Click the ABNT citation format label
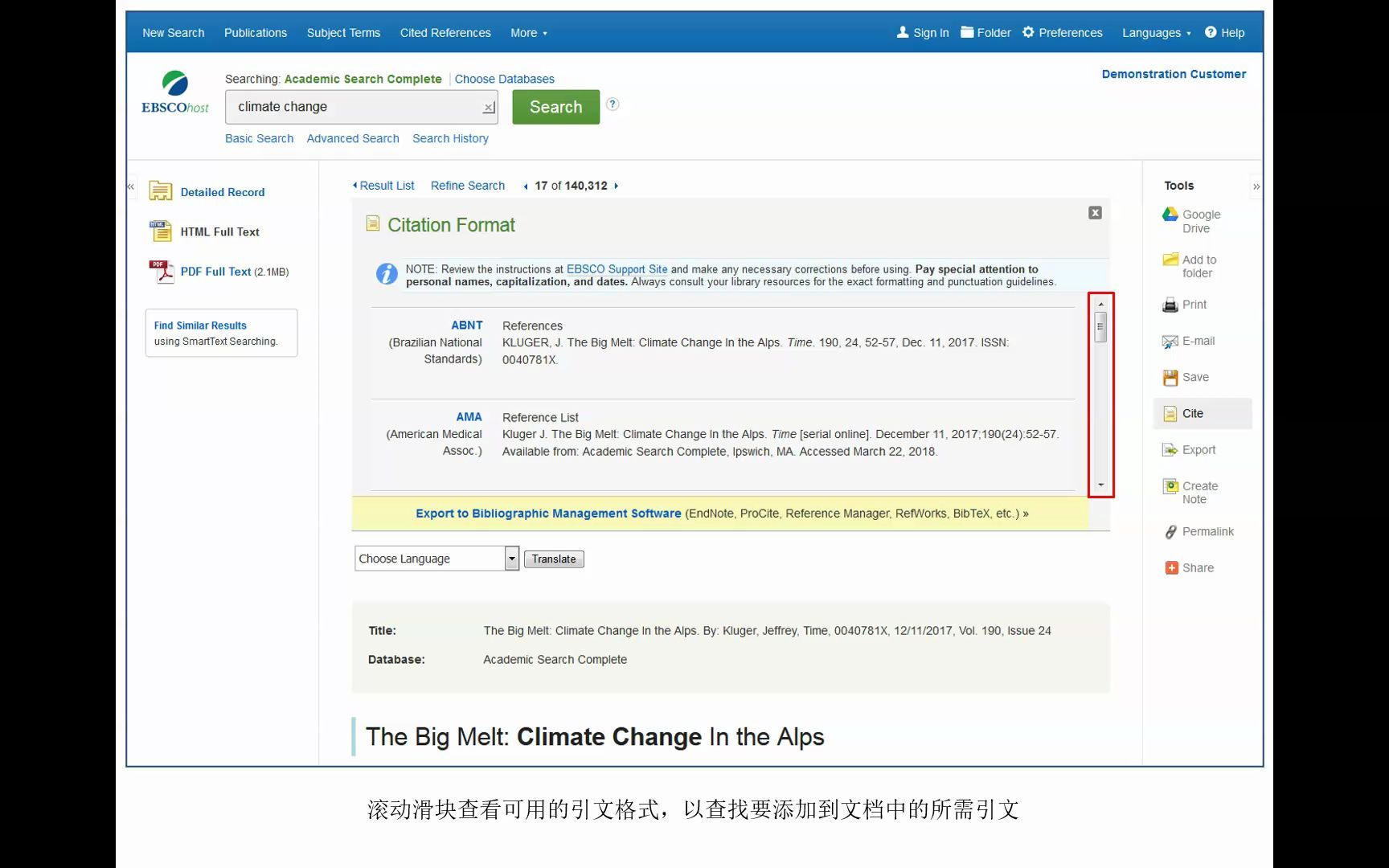This screenshot has height=868, width=1389. 467,325
